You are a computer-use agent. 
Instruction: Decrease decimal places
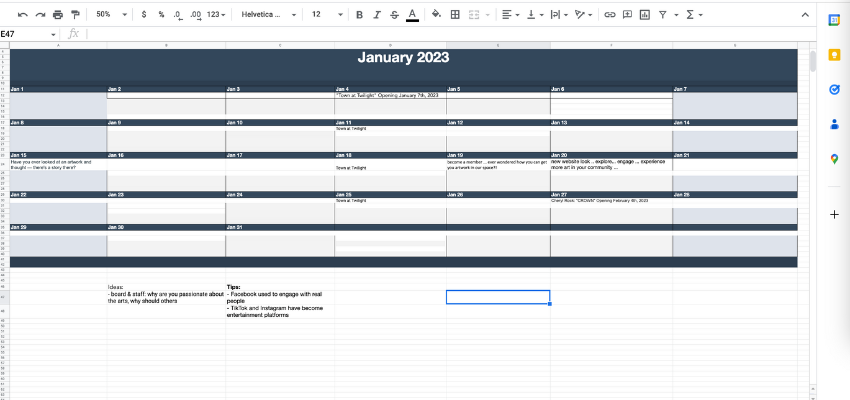178,15
